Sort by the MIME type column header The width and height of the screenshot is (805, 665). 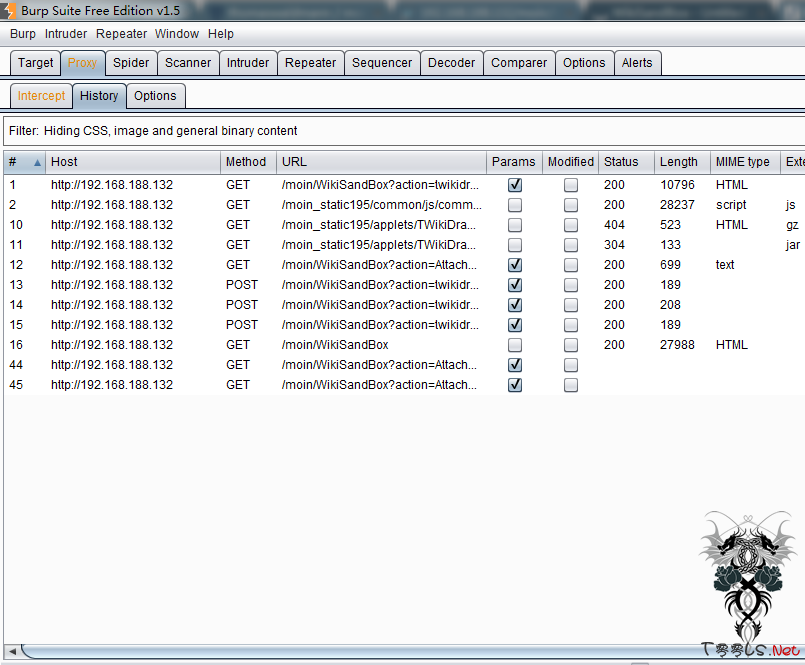745,162
